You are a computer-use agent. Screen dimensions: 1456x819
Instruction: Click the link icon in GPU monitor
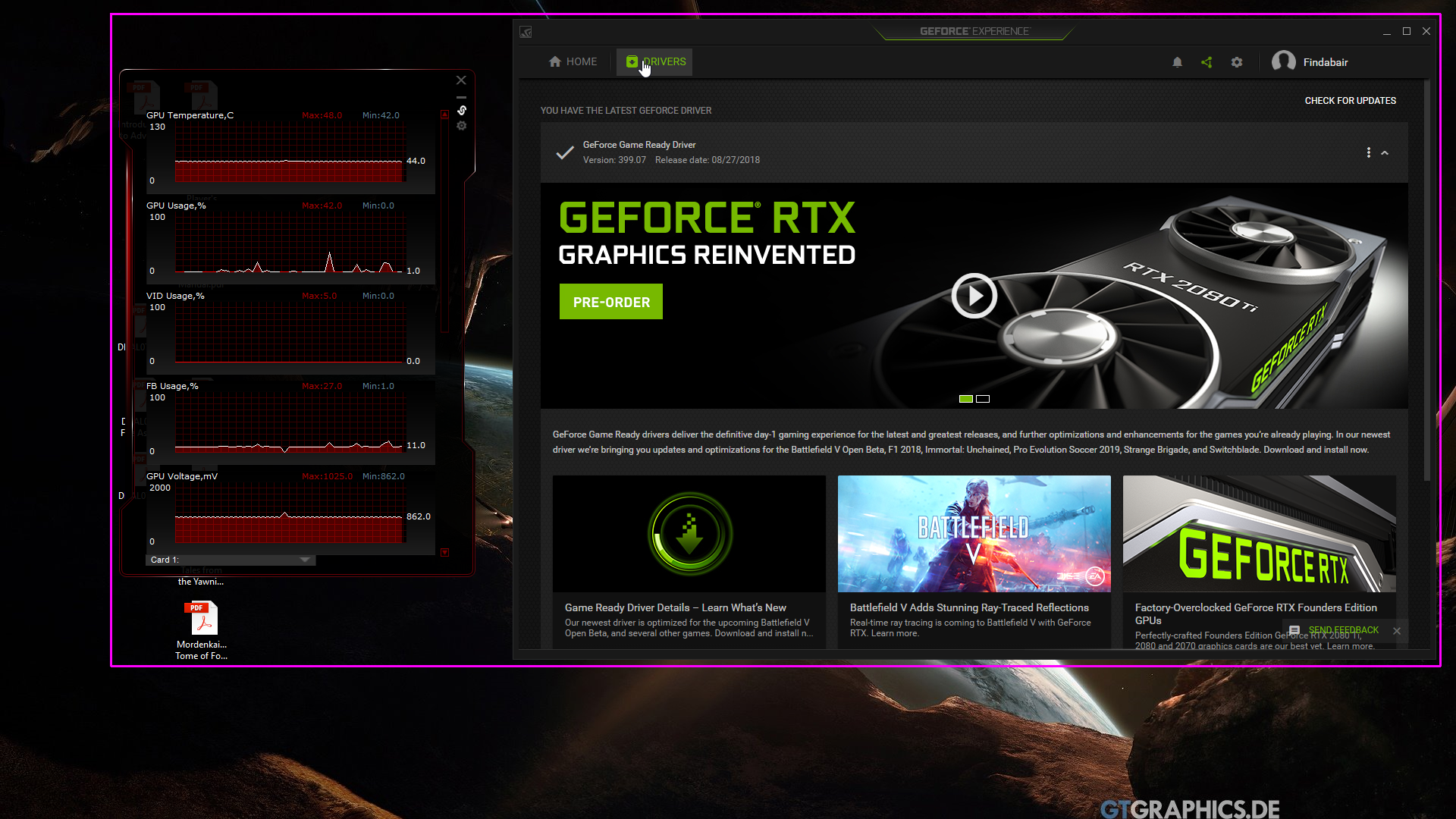[x=461, y=111]
